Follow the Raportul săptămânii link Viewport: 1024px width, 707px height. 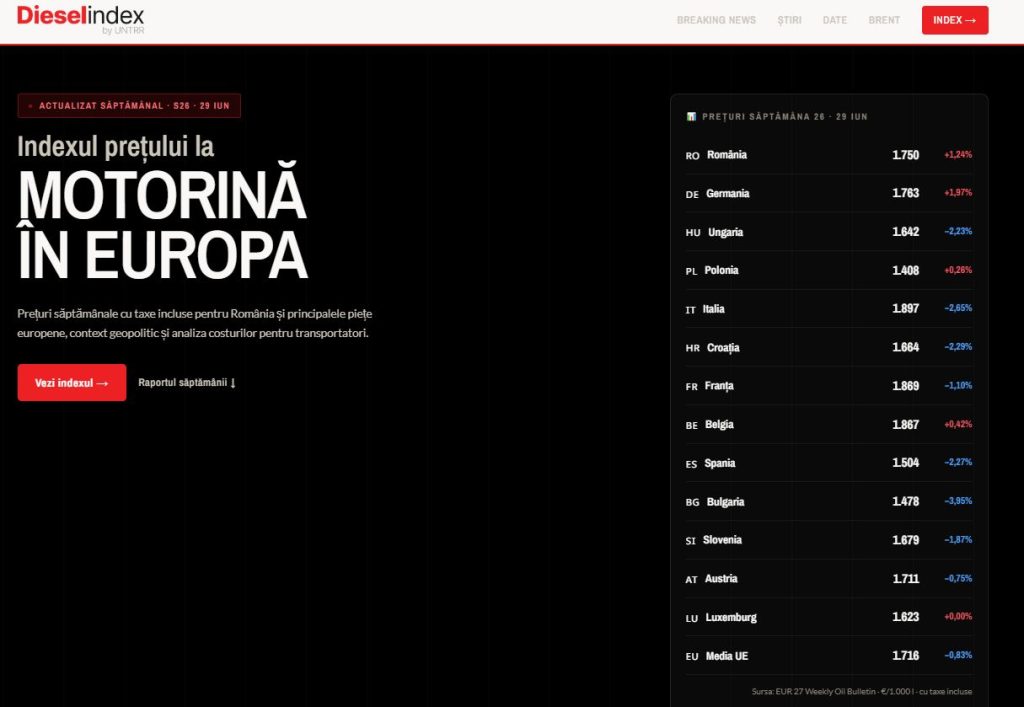point(187,383)
